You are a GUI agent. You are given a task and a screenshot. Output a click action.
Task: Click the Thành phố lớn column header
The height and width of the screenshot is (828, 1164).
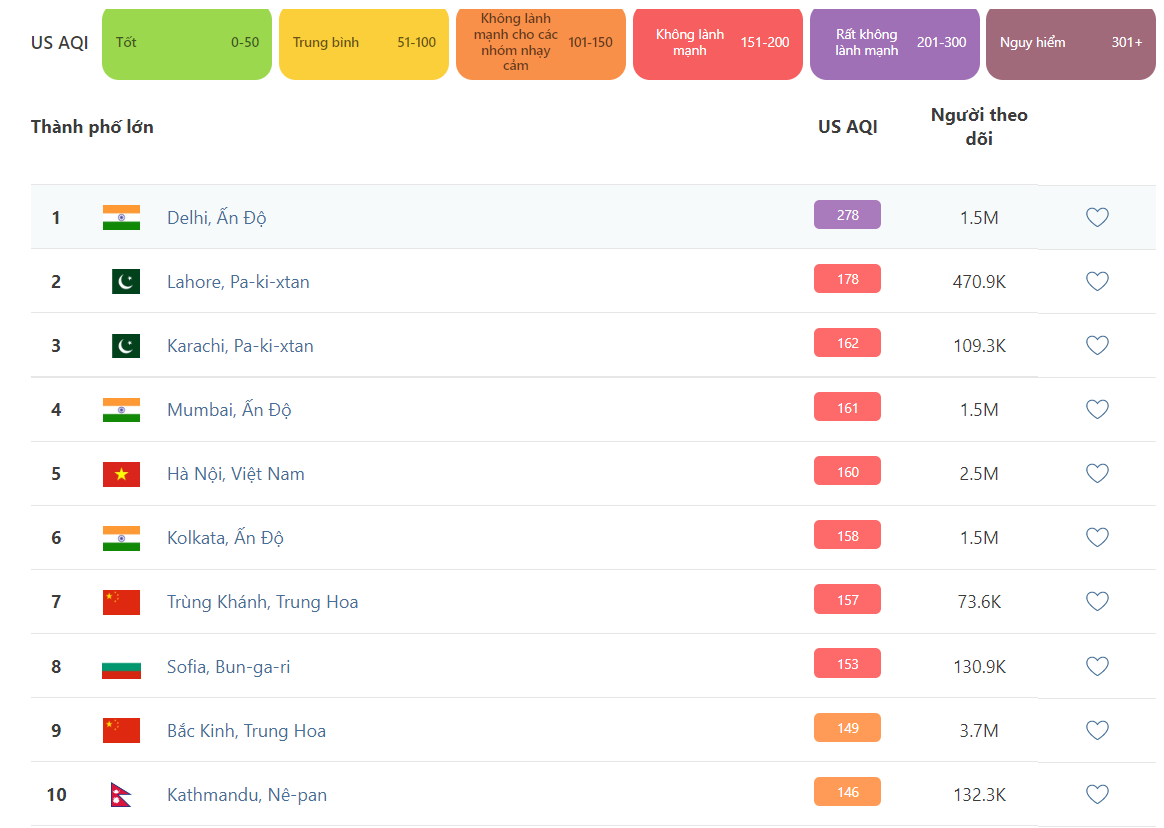pyautogui.click(x=92, y=127)
